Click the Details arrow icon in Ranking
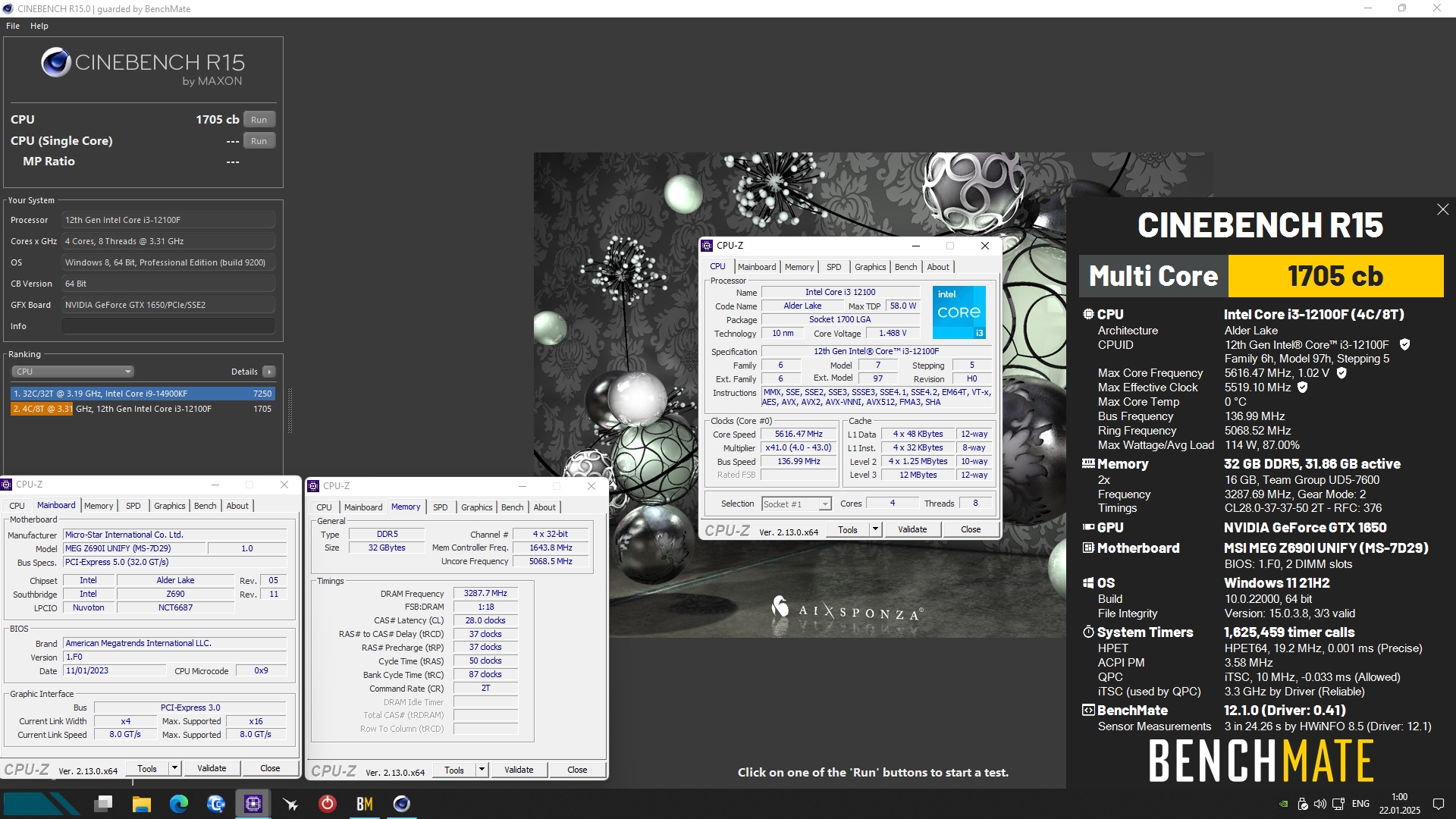This screenshot has height=819, width=1456. pos(269,372)
